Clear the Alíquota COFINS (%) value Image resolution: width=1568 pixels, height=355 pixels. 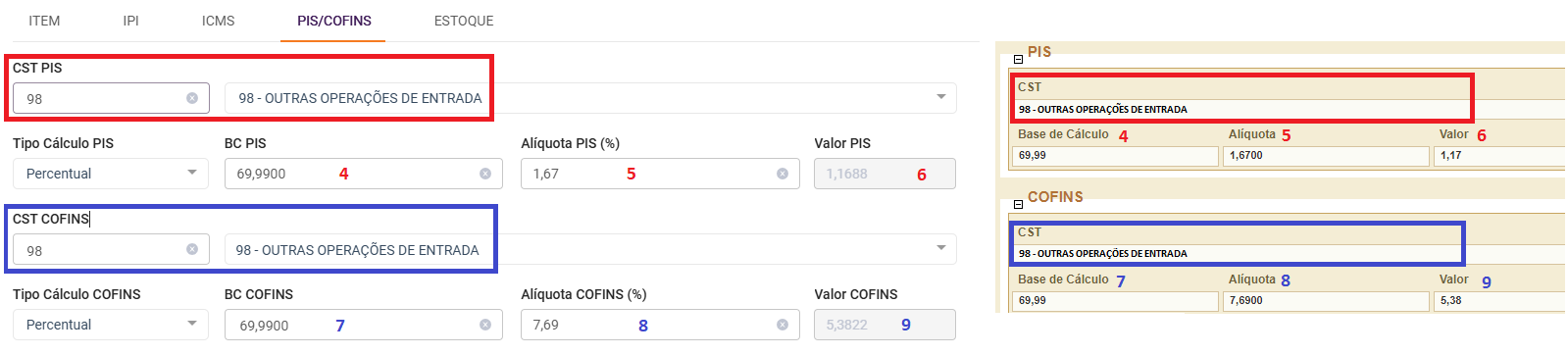[783, 325]
